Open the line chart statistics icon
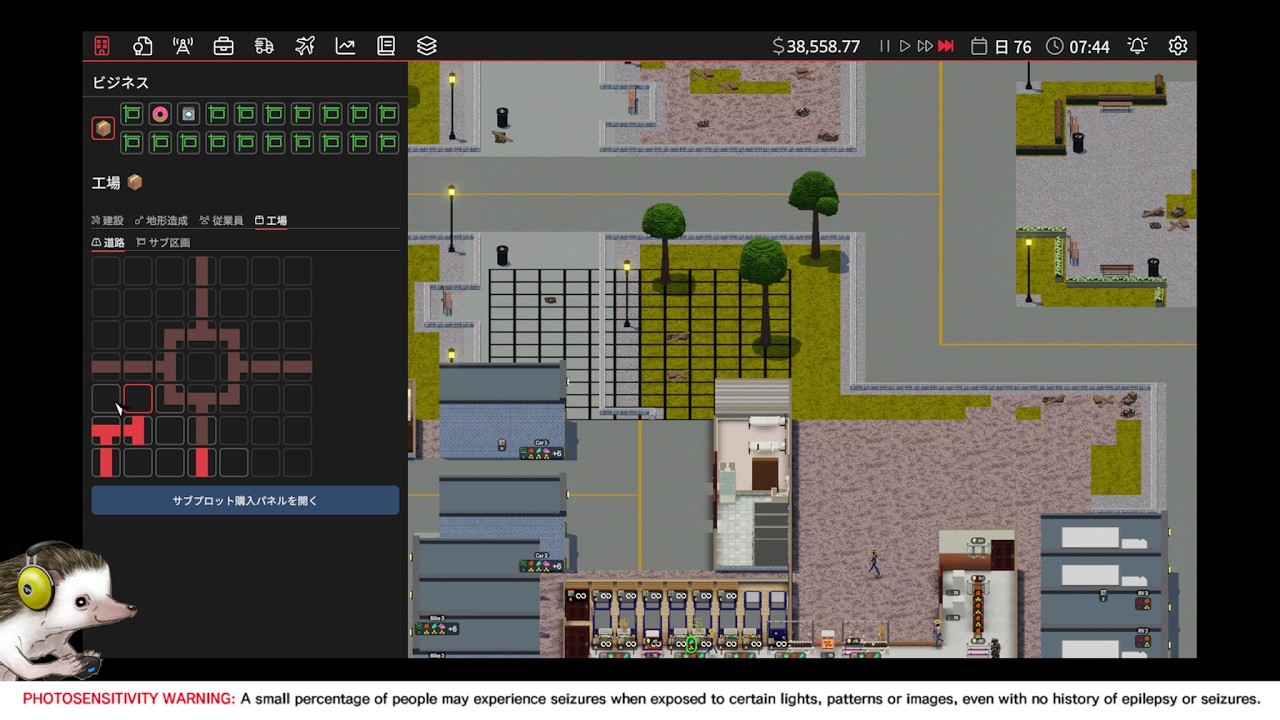Screen dimensions: 1280x720 (x=345, y=46)
